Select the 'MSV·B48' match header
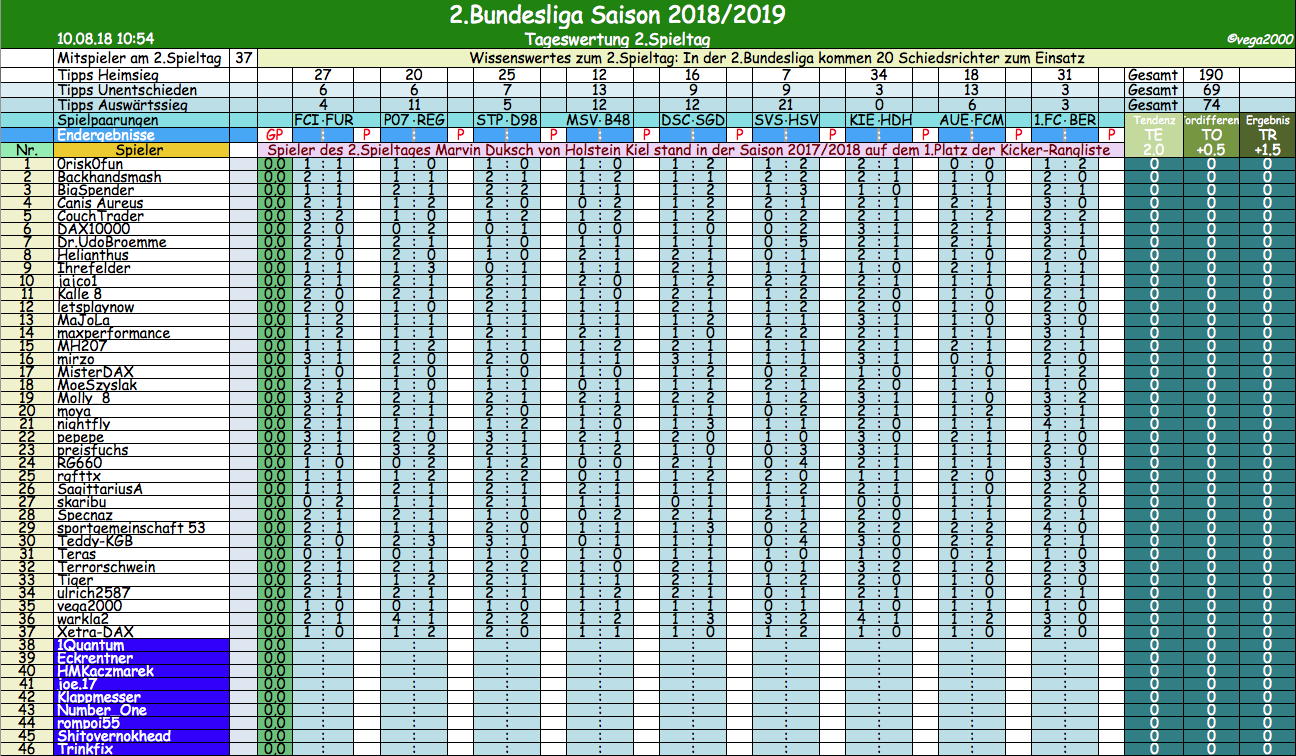 tap(599, 119)
